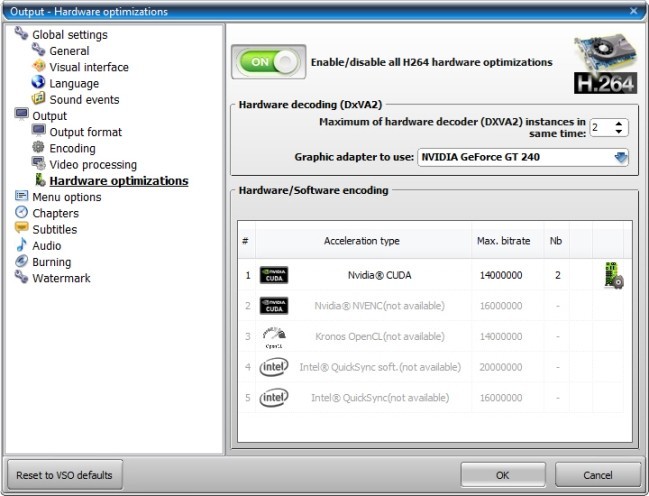Increase DXVA2 decoder instances with up arrow

620,123
